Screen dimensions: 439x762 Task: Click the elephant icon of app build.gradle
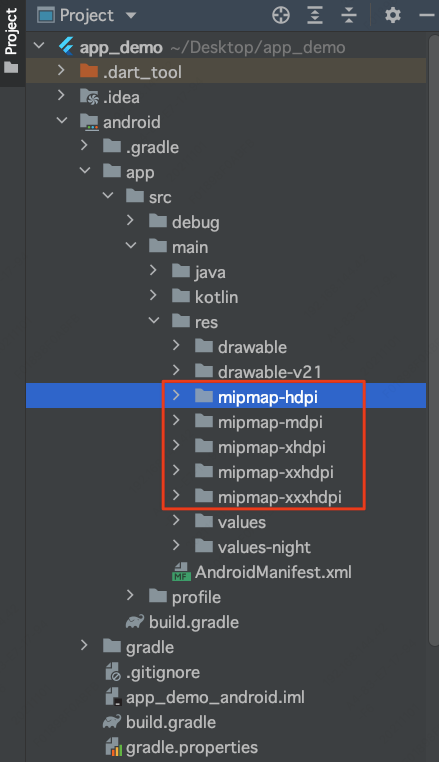click(x=135, y=622)
